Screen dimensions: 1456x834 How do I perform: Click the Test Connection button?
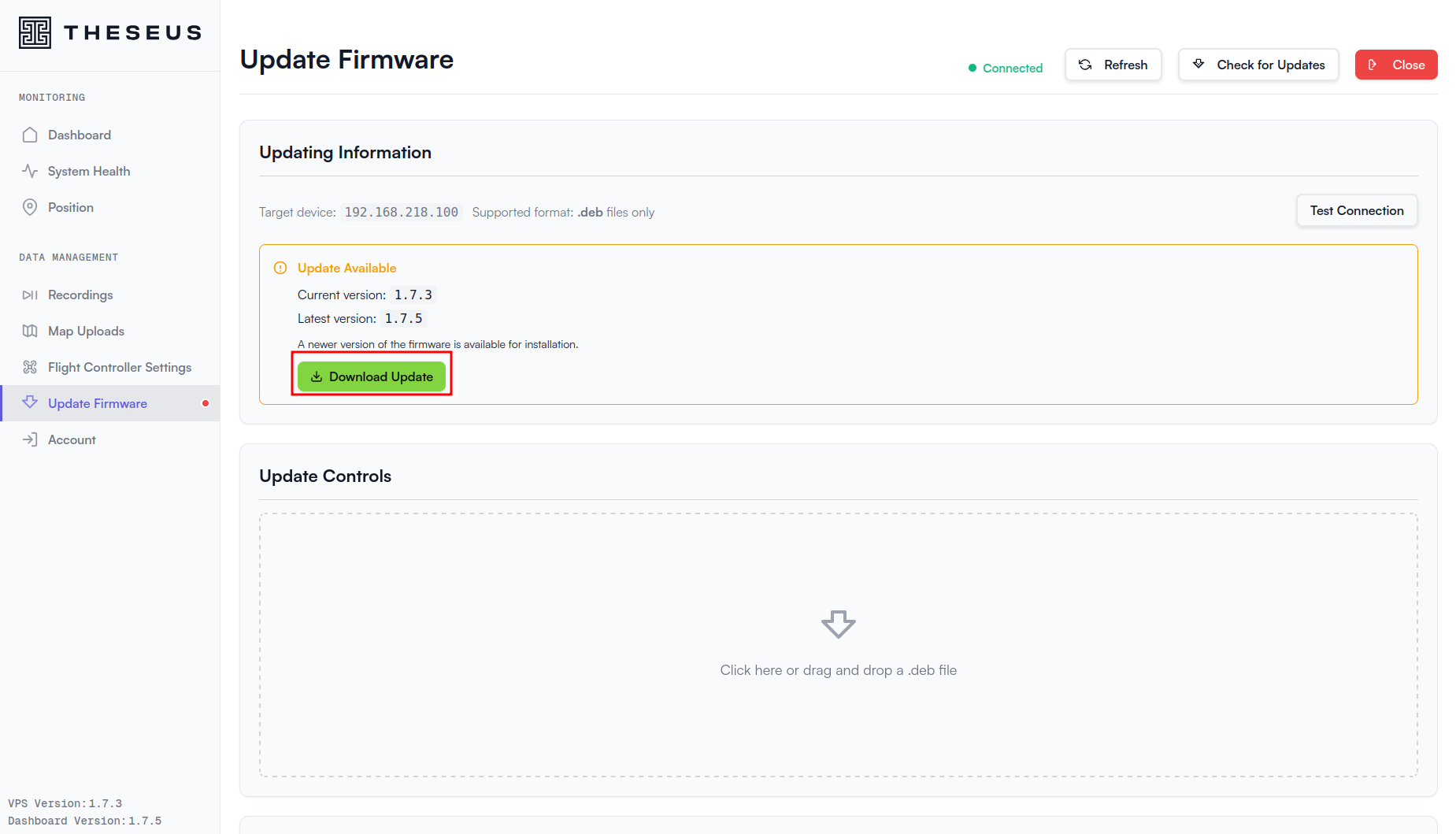1356,210
